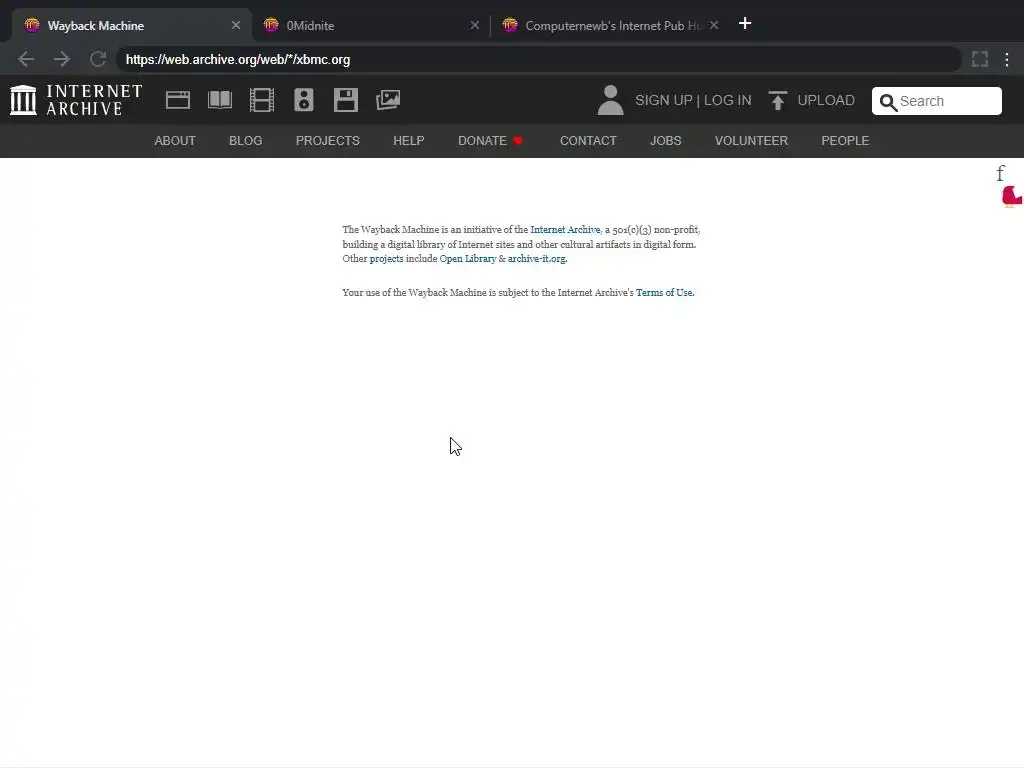This screenshot has height=768, width=1024.
Task: Open the PEOPLE menu item
Action: (845, 140)
